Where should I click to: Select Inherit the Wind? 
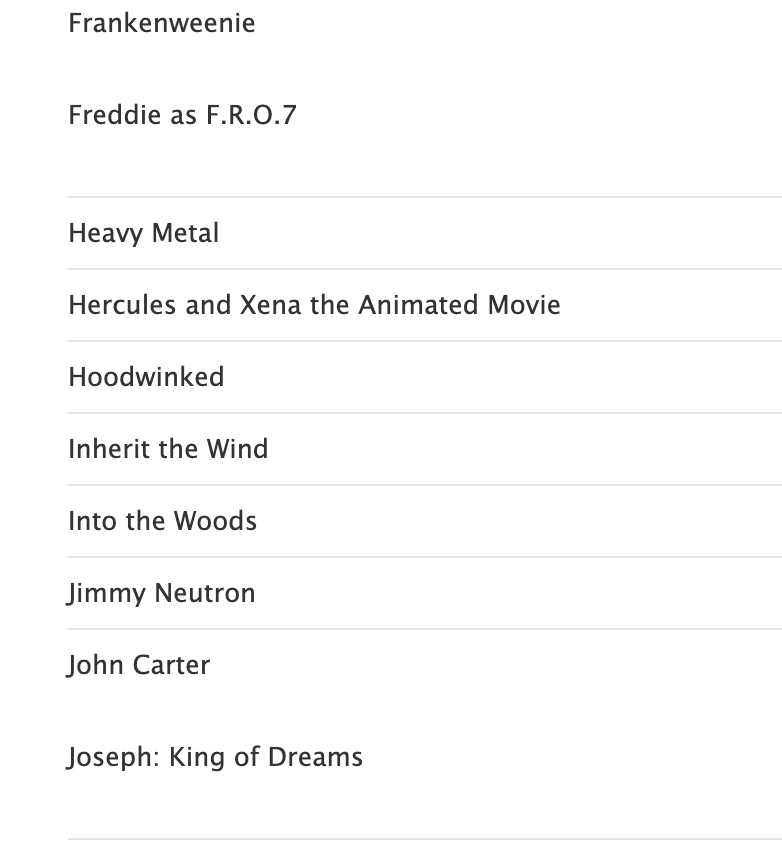[x=168, y=449]
